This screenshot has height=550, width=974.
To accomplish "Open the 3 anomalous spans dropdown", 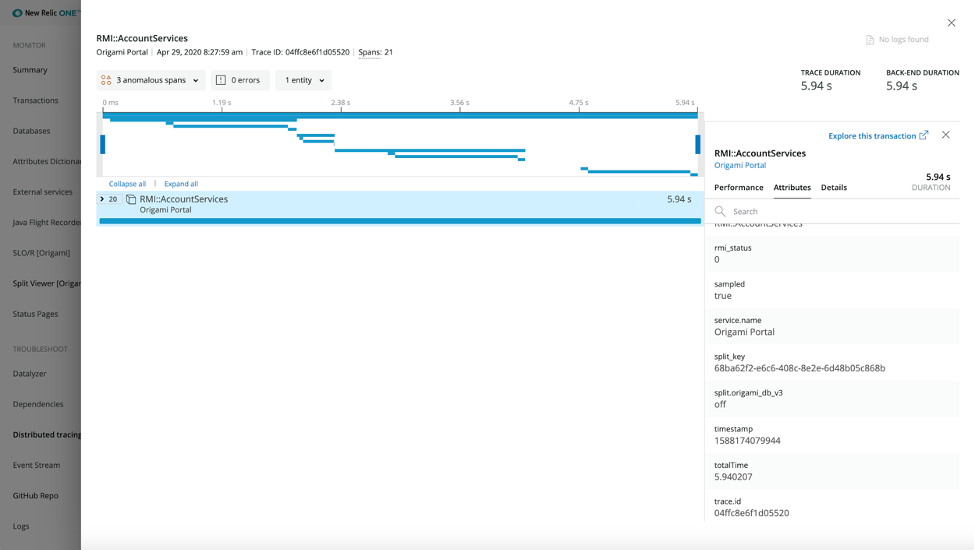I will (x=151, y=80).
